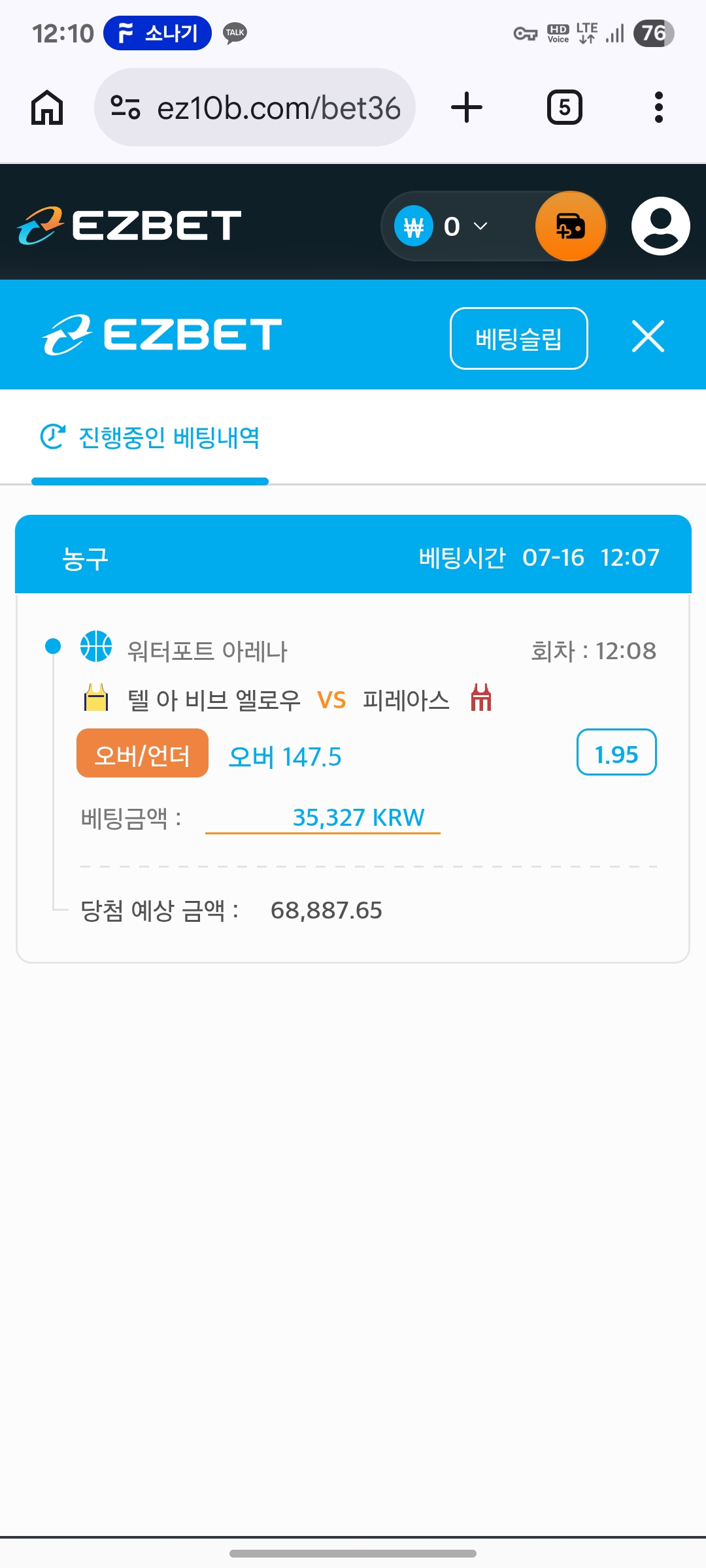Open site settings icon in address bar
The height and width of the screenshot is (1568, 706).
pos(126,108)
